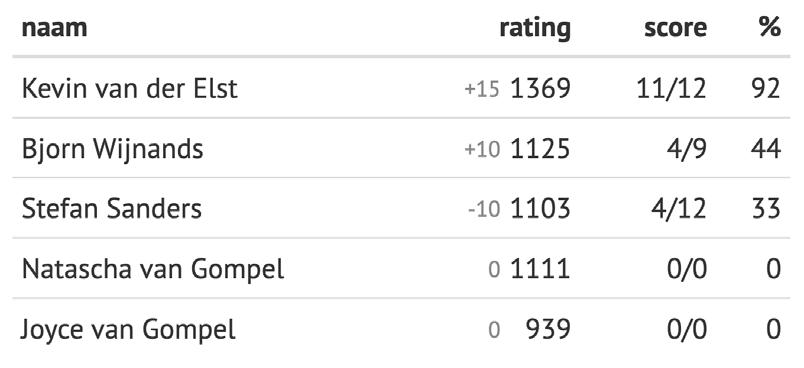
Task: Click the +15 rating change for Kevin
Action: [x=481, y=90]
